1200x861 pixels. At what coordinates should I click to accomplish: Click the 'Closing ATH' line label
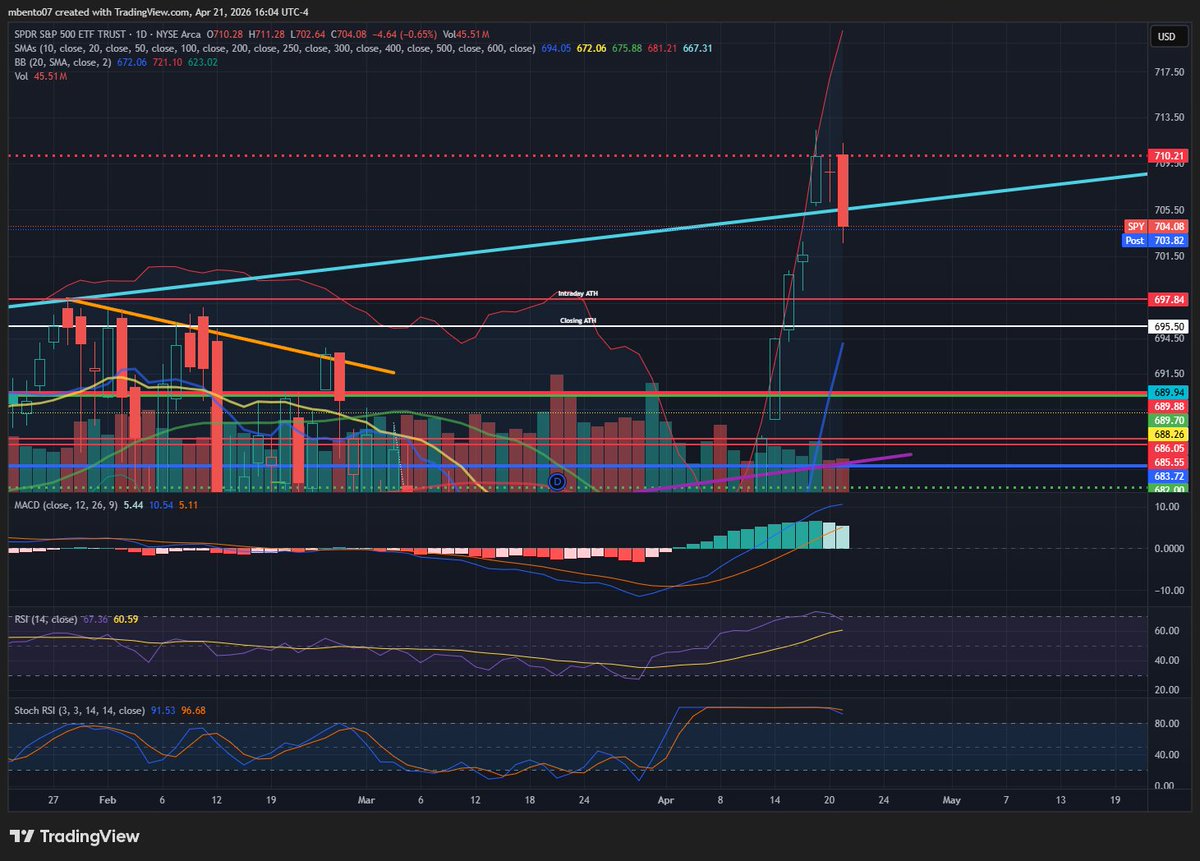coord(578,321)
